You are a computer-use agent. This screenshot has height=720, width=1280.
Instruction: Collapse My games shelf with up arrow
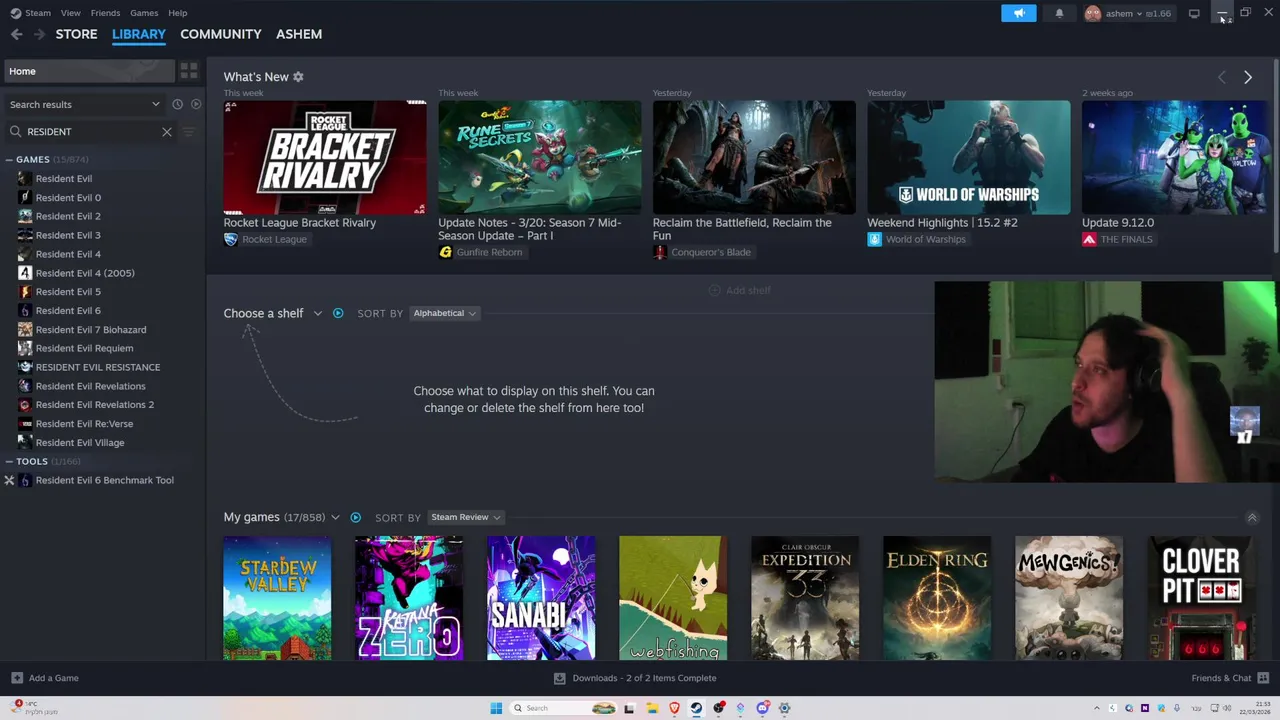[1251, 517]
